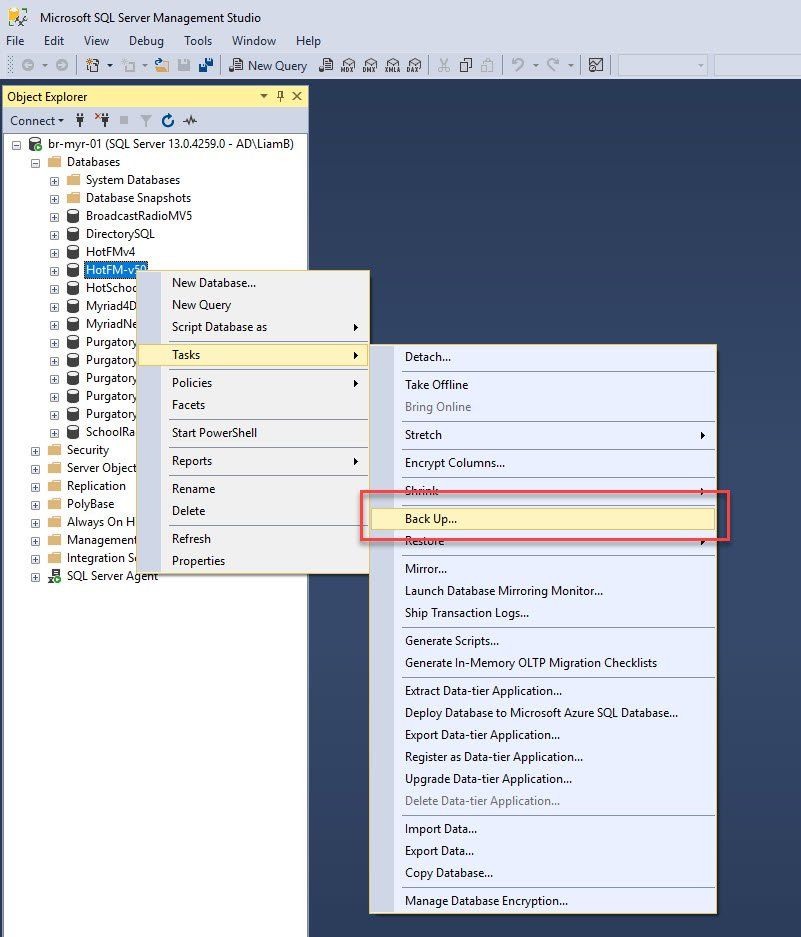Image resolution: width=801 pixels, height=937 pixels.
Task: Expand the Replication folder
Action: point(35,487)
